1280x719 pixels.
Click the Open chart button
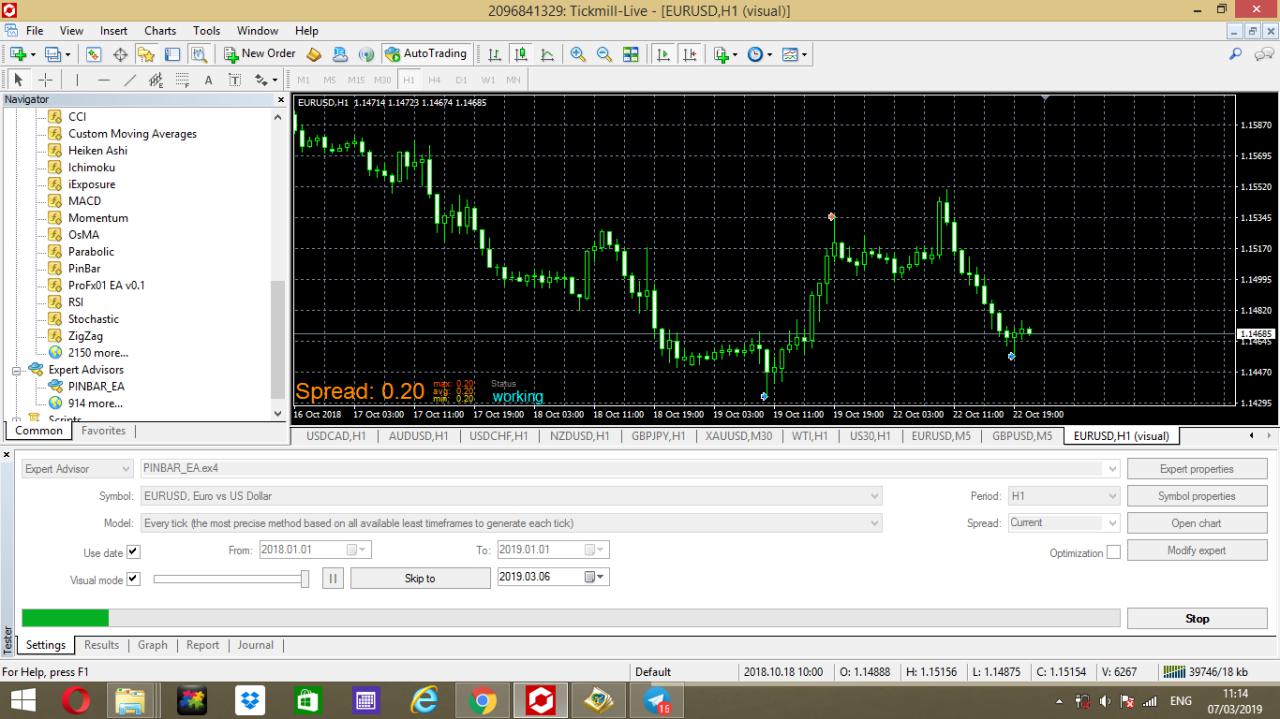(1197, 523)
